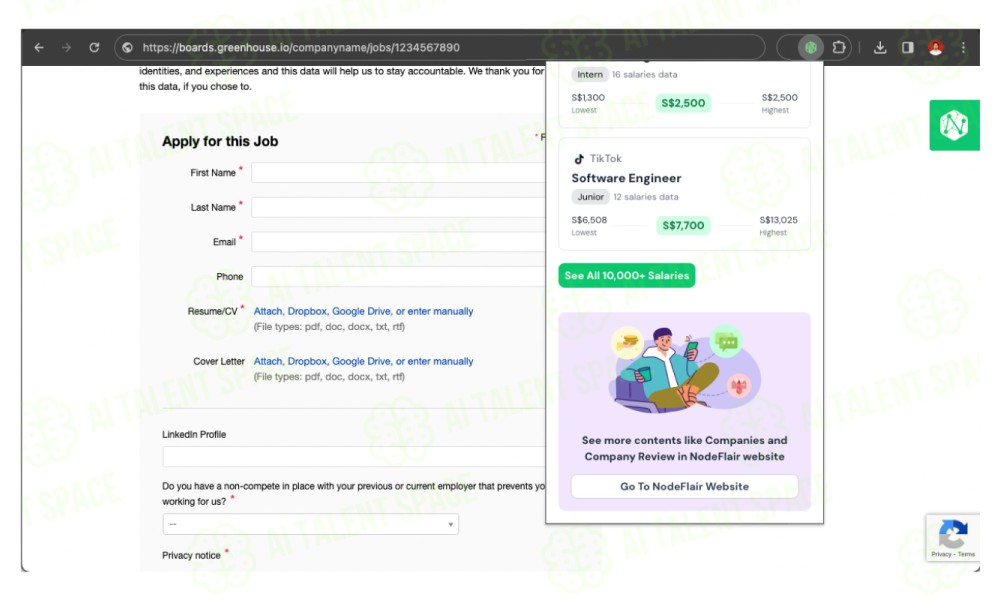Toggle the browser side panel icon
Viewport: 1000px width, 600px height.
click(x=908, y=47)
